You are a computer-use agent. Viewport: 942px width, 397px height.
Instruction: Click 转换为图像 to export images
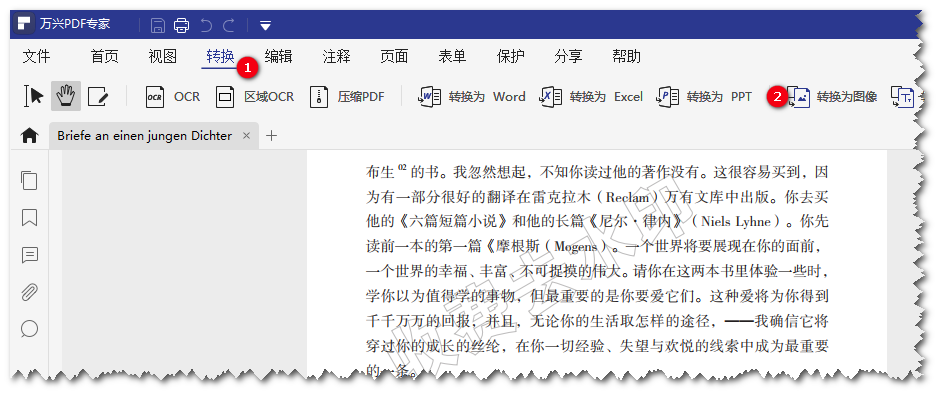pyautogui.click(x=832, y=97)
